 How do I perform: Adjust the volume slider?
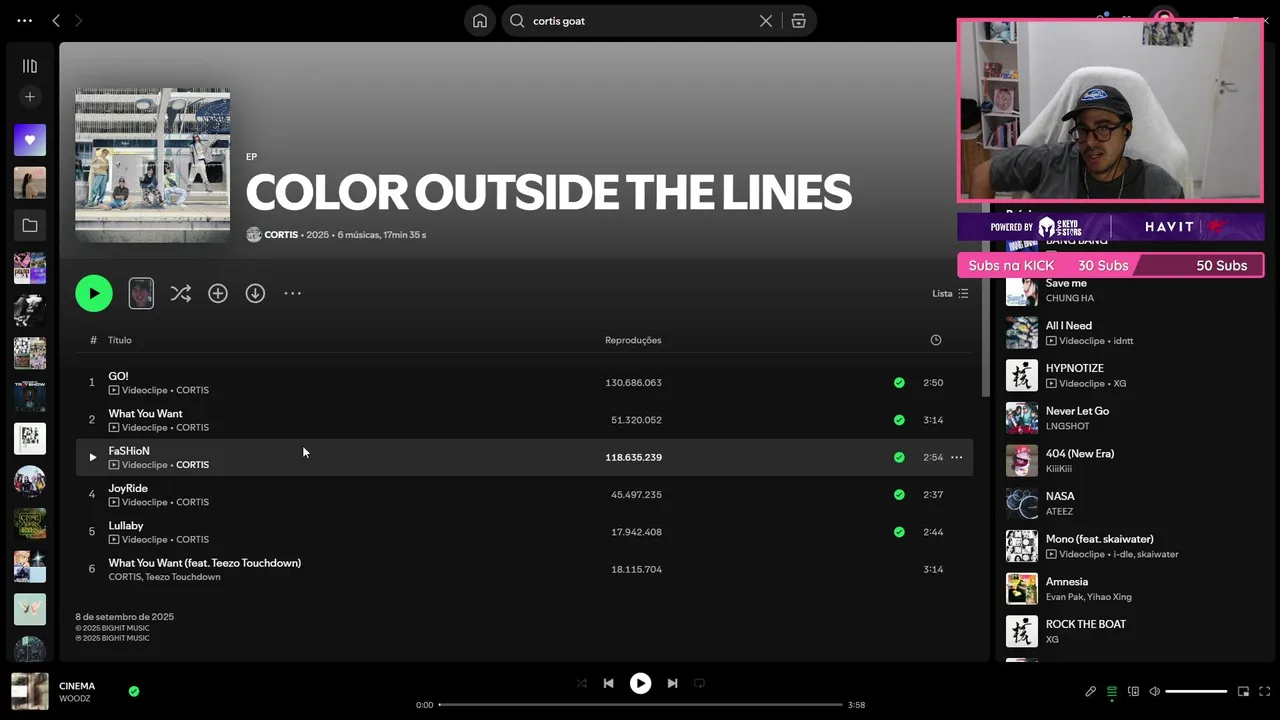pyautogui.click(x=1196, y=691)
